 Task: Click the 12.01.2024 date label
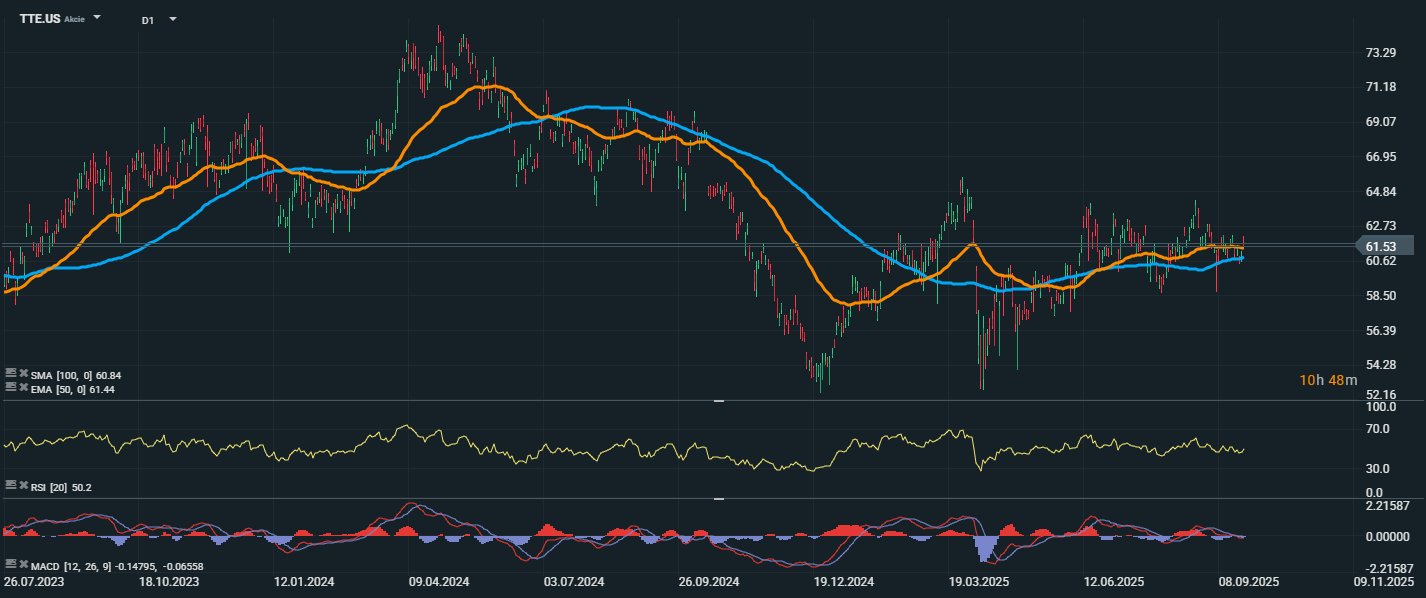coord(303,581)
